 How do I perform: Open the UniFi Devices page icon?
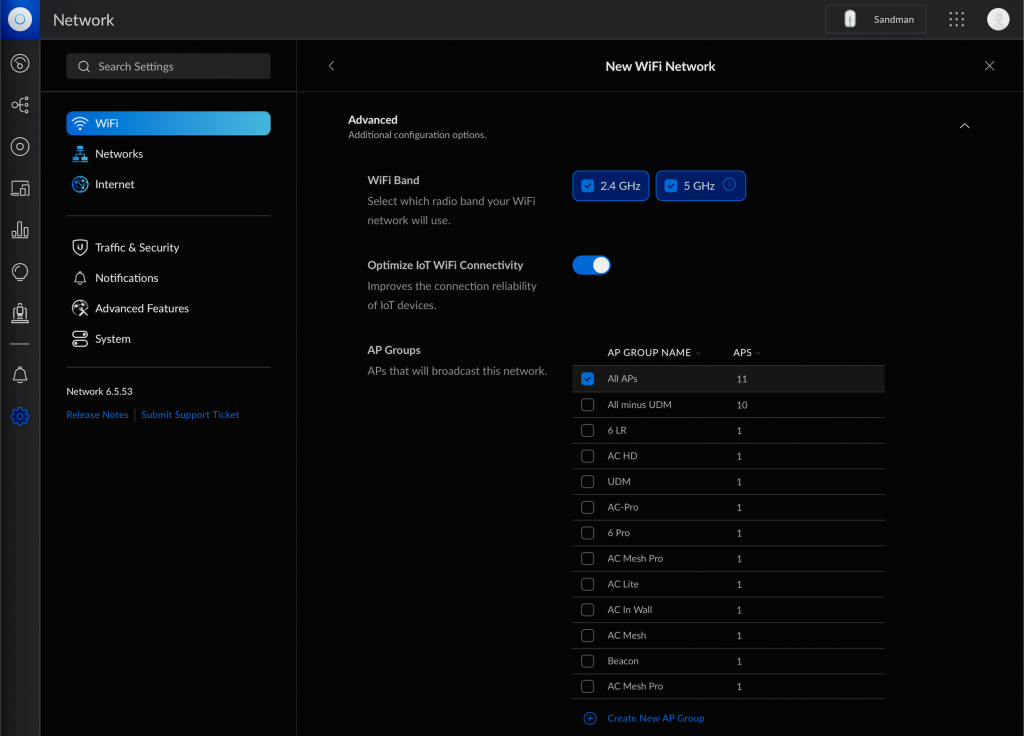pyautogui.click(x=20, y=146)
